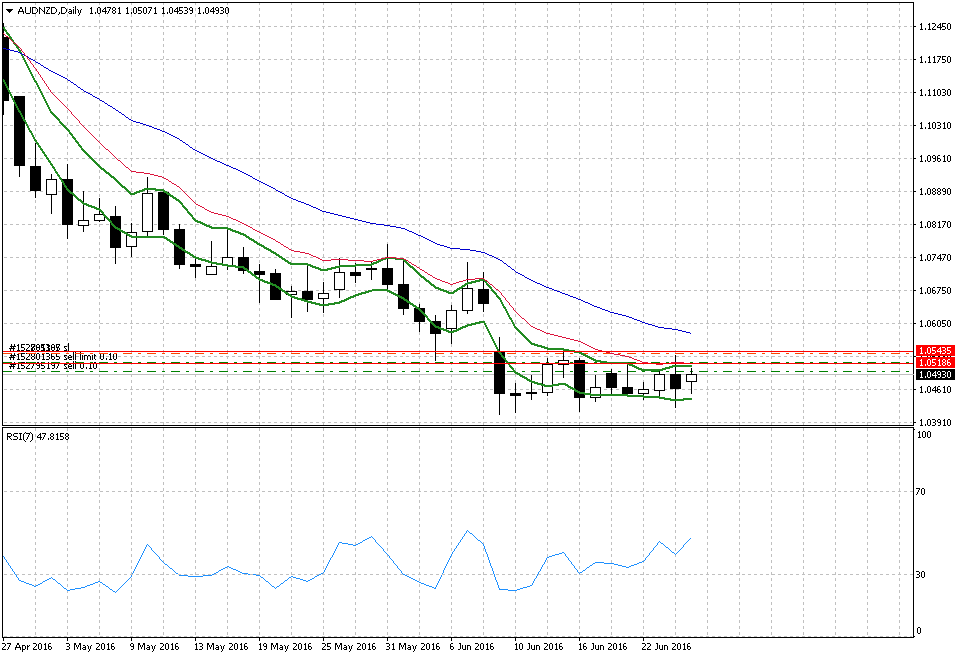
Task: Click the 25 May 2016 date label
Action: [348, 646]
